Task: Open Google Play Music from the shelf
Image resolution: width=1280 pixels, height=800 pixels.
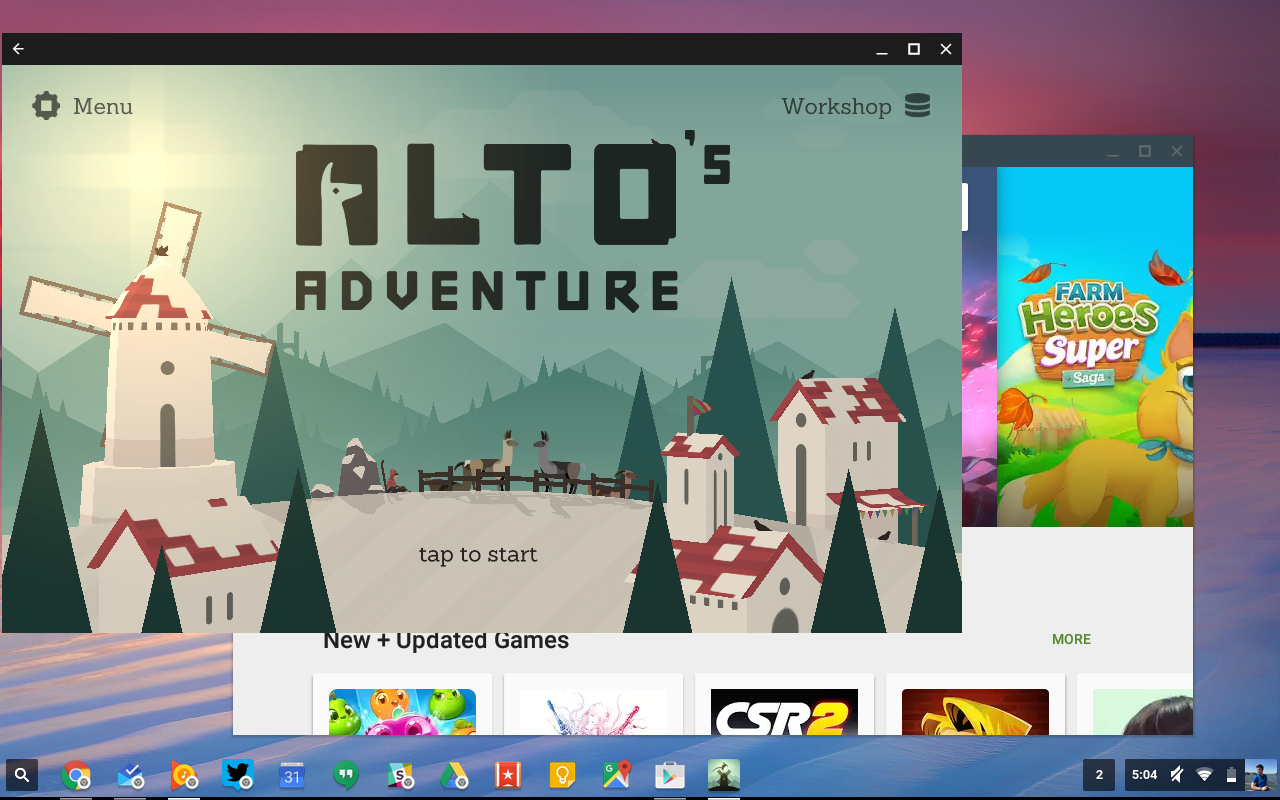Action: (x=184, y=775)
